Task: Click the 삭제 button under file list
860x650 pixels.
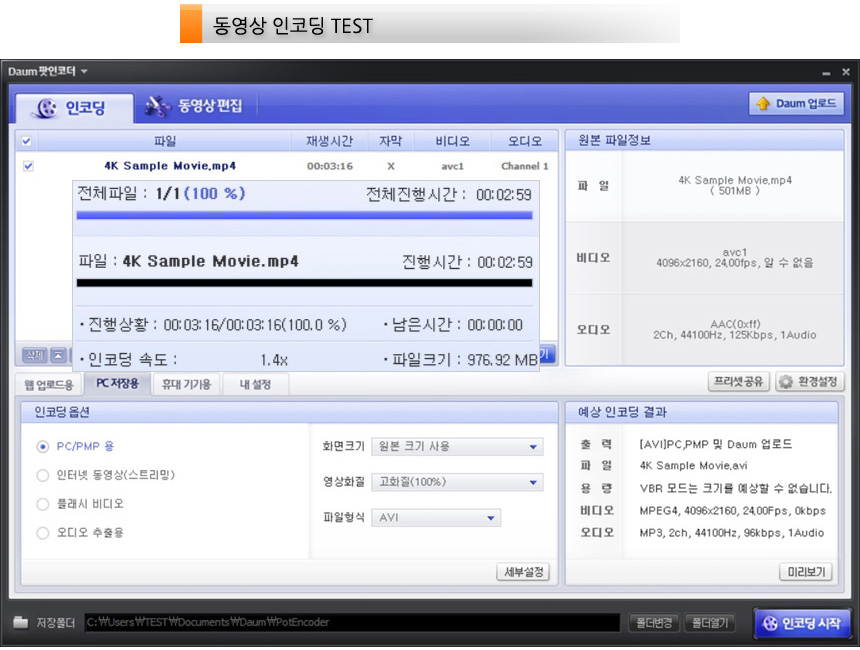Action: (x=35, y=355)
